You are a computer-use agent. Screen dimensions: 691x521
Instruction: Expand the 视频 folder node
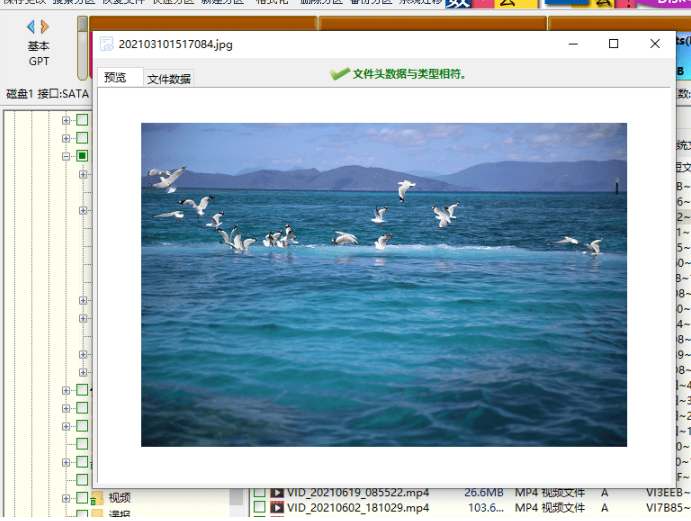point(66,499)
